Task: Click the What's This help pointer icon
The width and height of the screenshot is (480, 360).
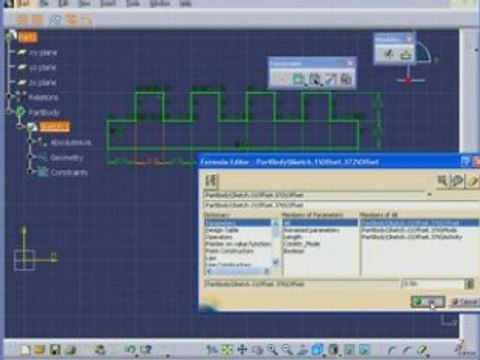Action: pyautogui.click(x=146, y=349)
